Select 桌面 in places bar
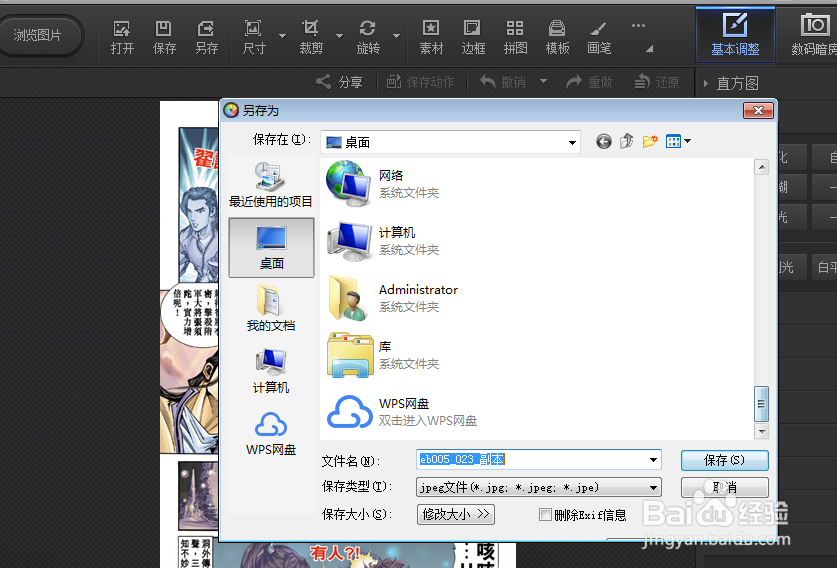837x568 pixels. coord(271,247)
